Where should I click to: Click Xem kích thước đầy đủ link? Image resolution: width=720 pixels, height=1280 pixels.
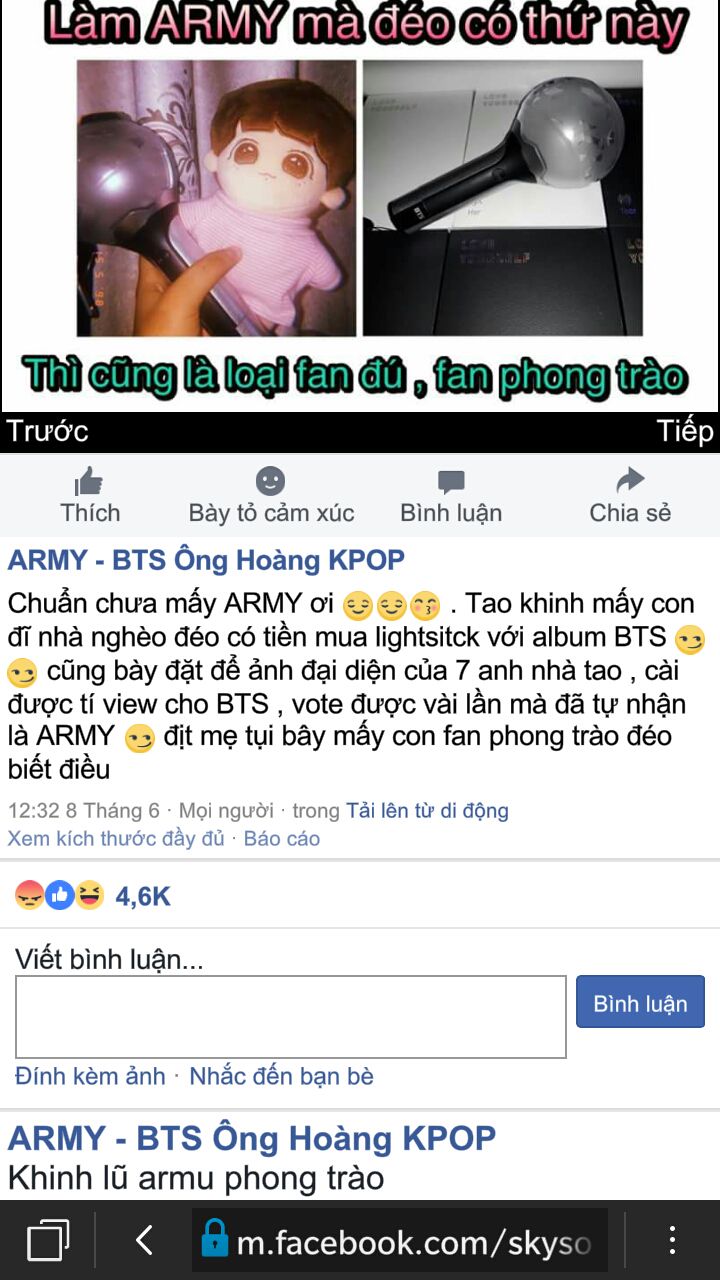pos(116,838)
